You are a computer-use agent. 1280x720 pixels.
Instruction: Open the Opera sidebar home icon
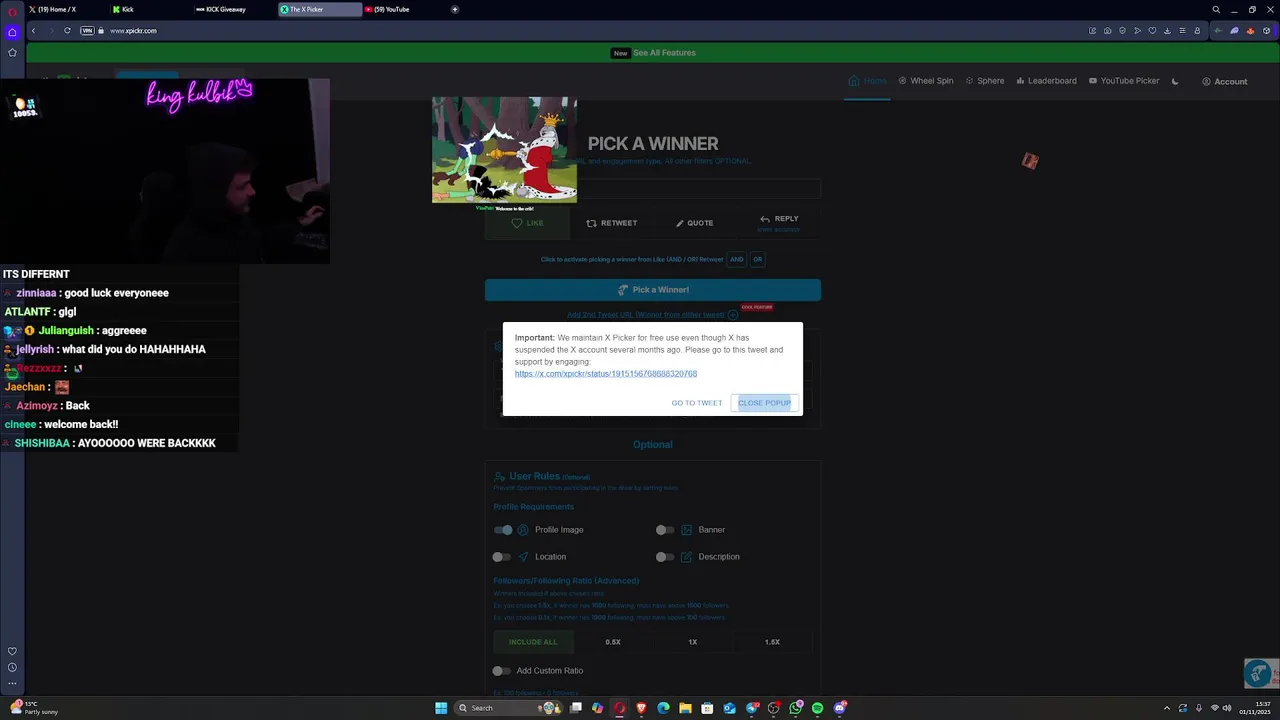(12, 32)
